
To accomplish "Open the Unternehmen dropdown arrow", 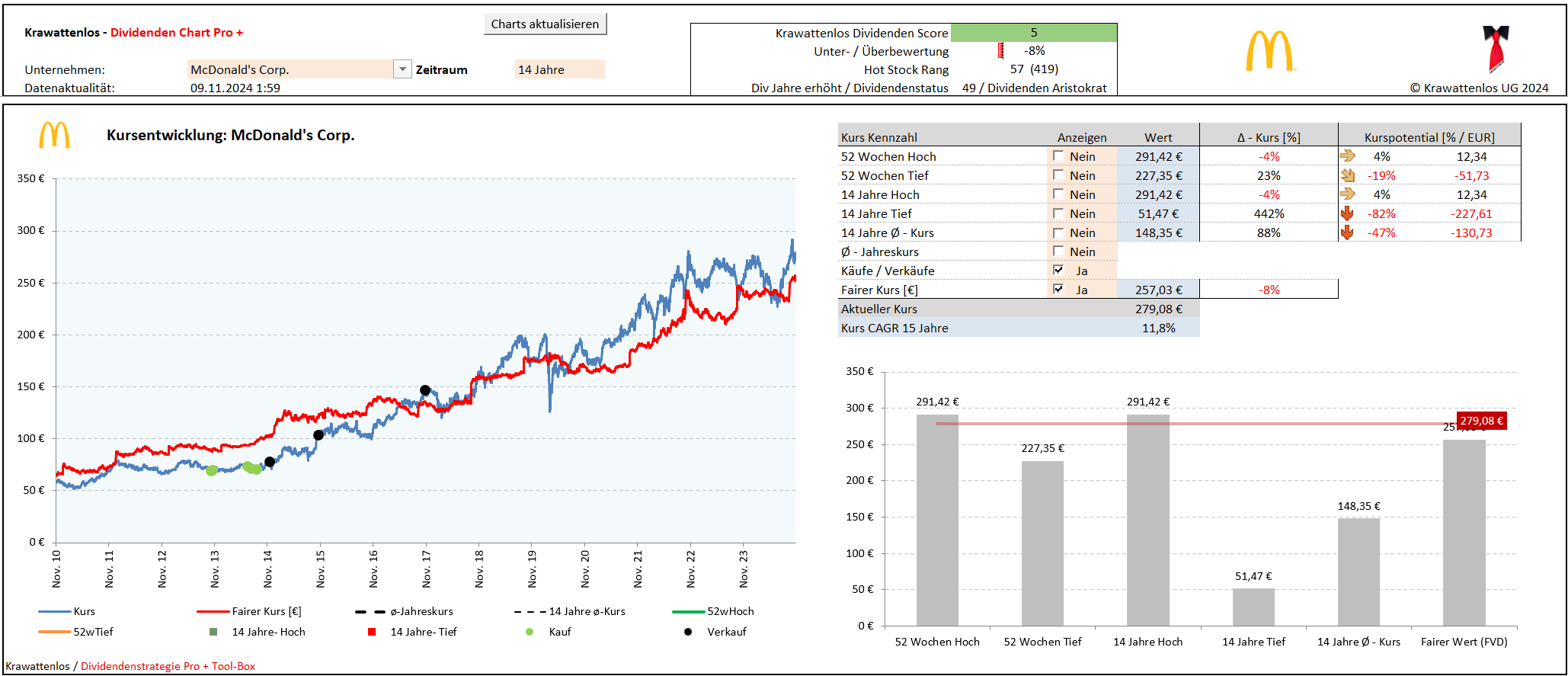I will pyautogui.click(x=402, y=69).
